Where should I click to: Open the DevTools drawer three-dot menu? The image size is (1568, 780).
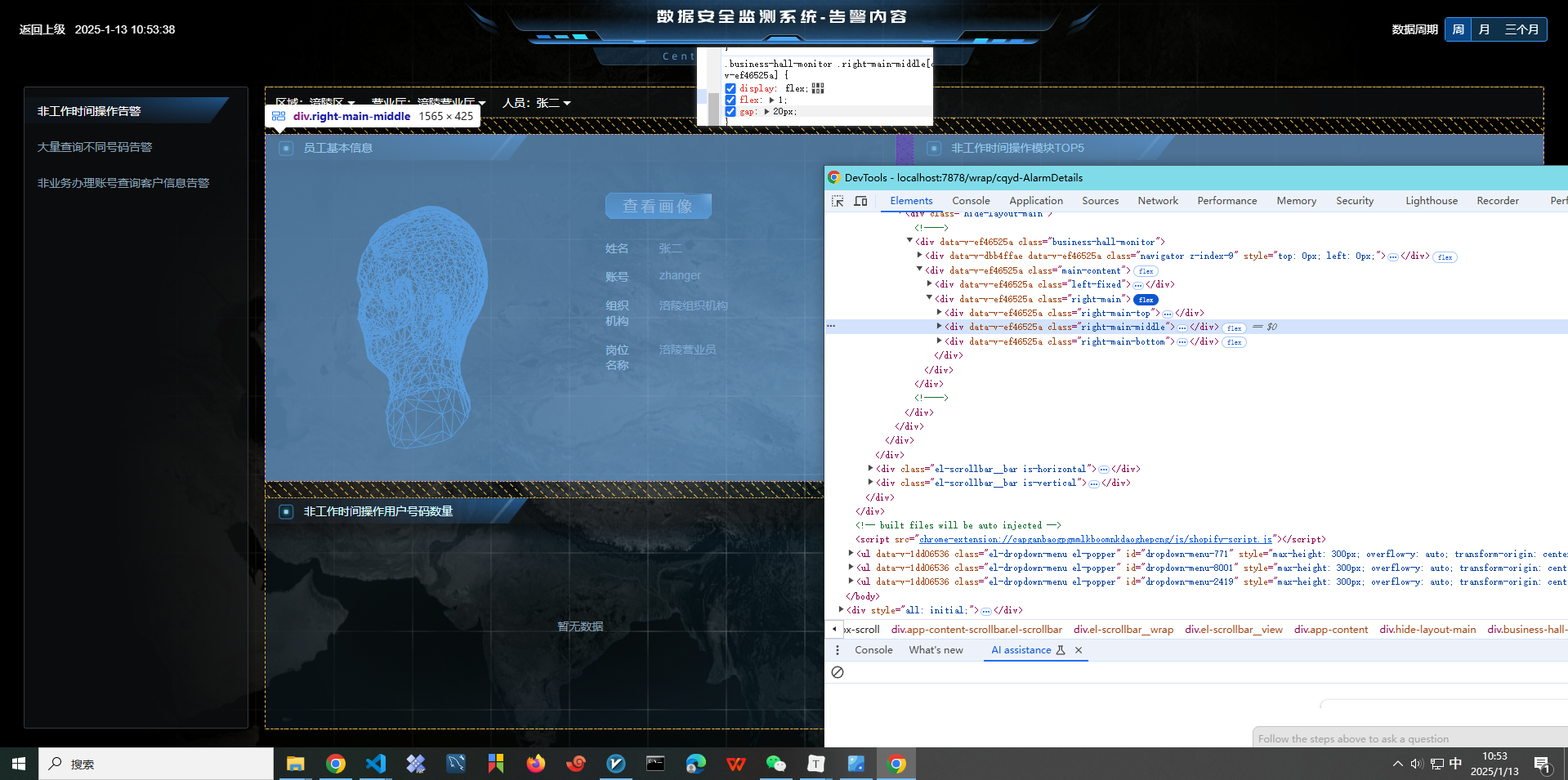(x=838, y=650)
